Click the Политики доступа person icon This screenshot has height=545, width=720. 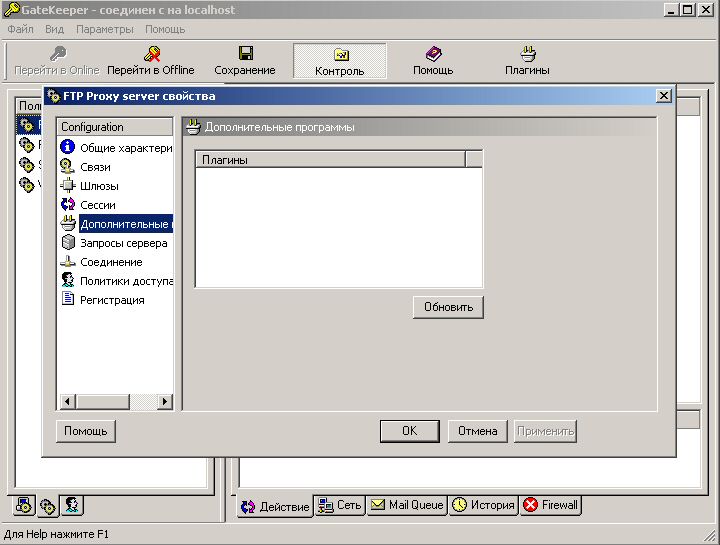pyautogui.click(x=68, y=280)
